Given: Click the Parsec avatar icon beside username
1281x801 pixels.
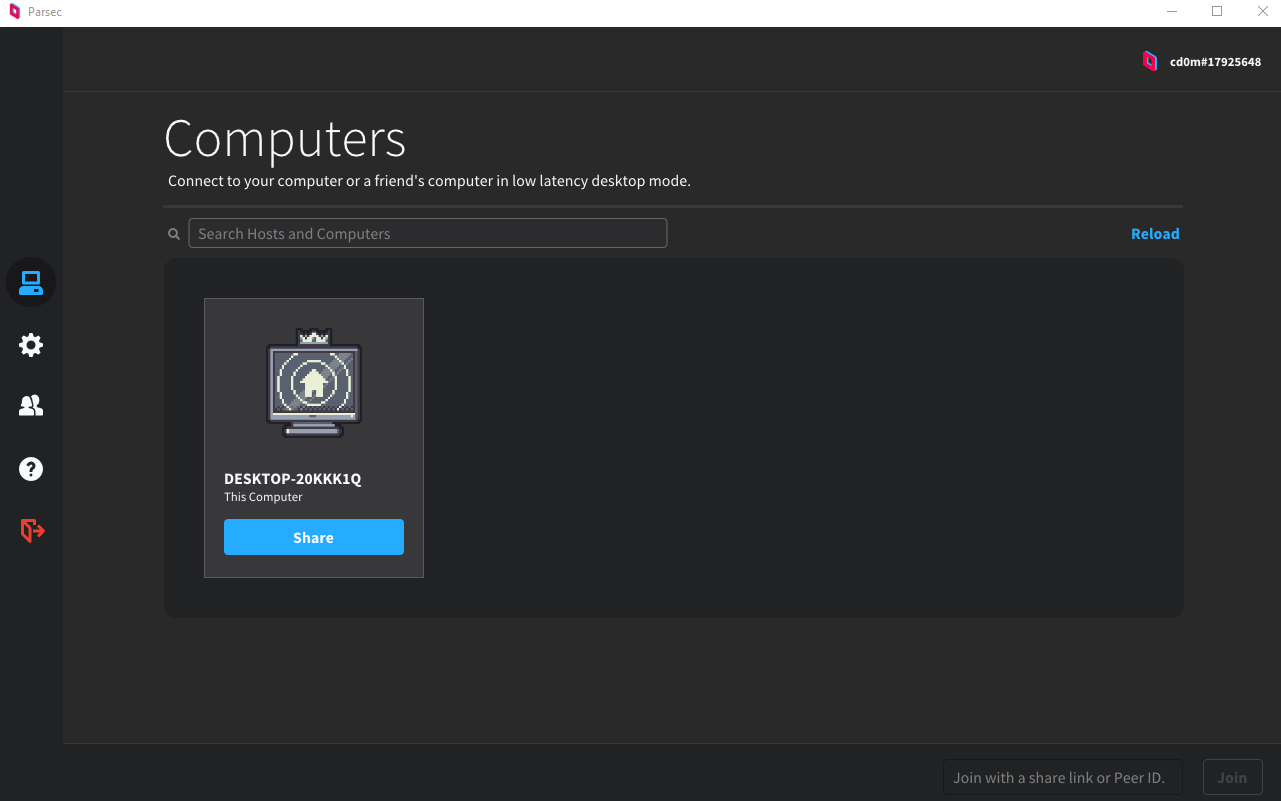Looking at the screenshot, I should pos(1150,61).
